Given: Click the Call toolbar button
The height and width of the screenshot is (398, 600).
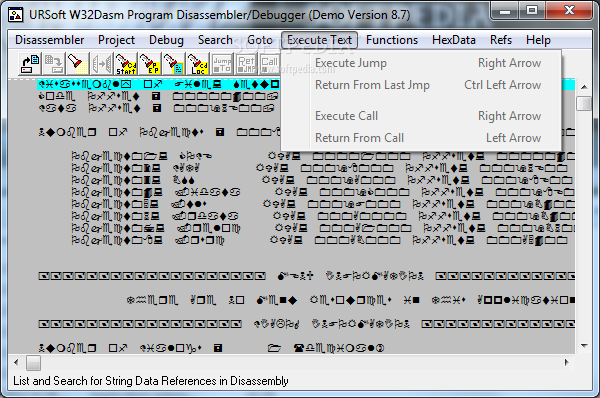Looking at the screenshot, I should (x=270, y=64).
